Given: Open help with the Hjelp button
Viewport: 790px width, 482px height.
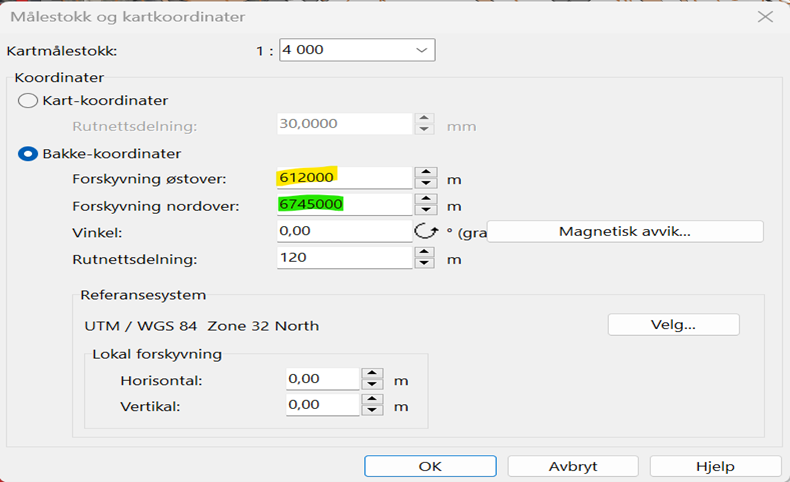Looking at the screenshot, I should coord(715,466).
